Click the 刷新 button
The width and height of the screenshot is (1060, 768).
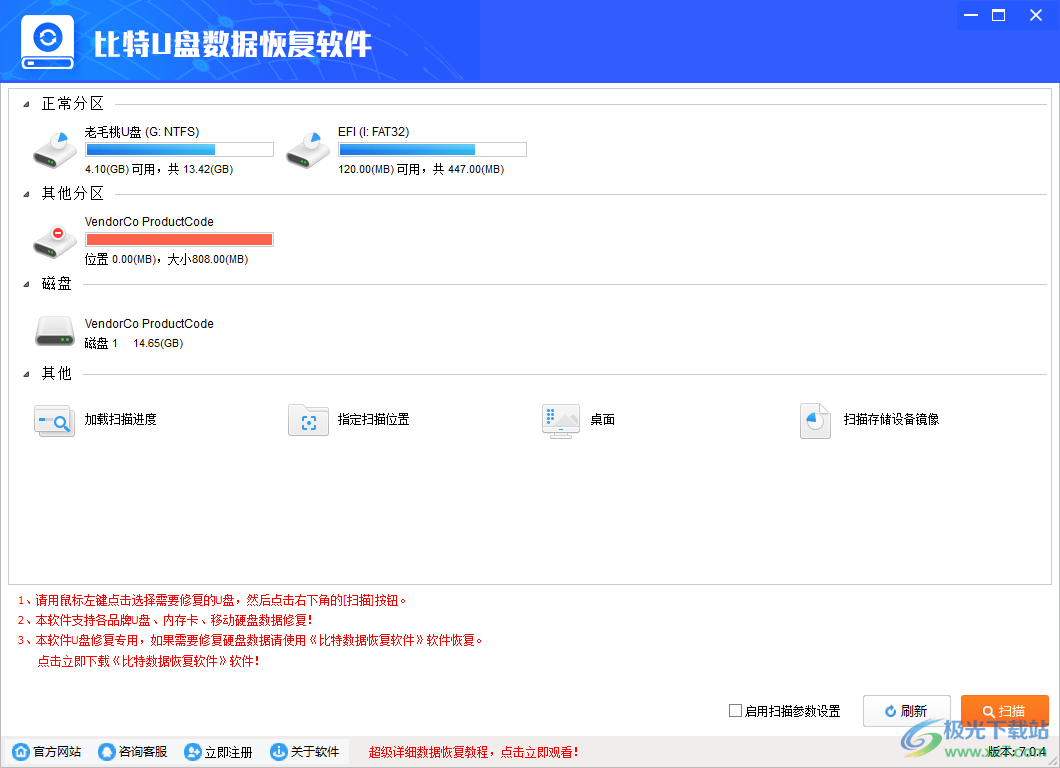pos(907,711)
